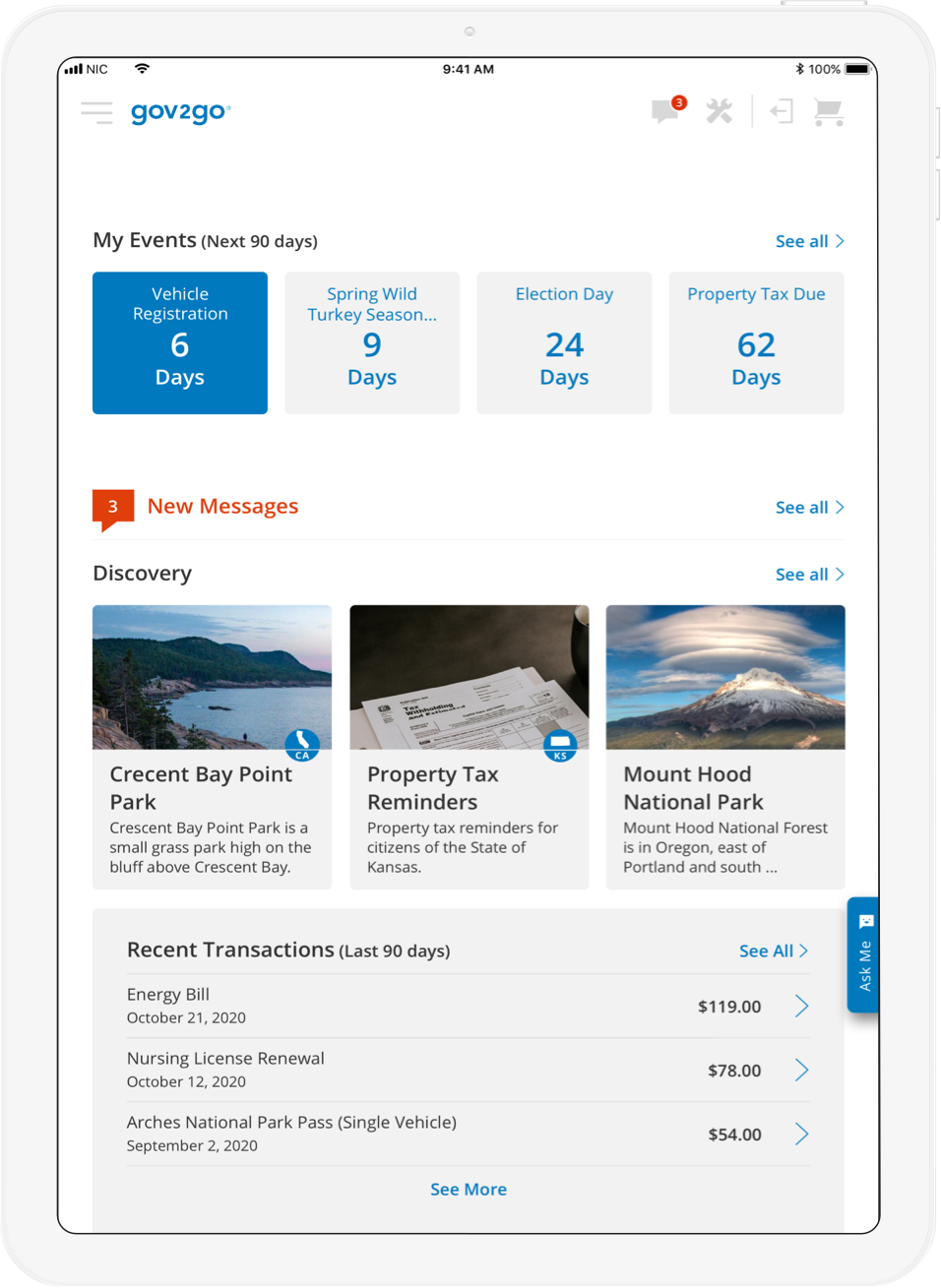
Task: Click the KS state badge icon
Action: coord(560,745)
